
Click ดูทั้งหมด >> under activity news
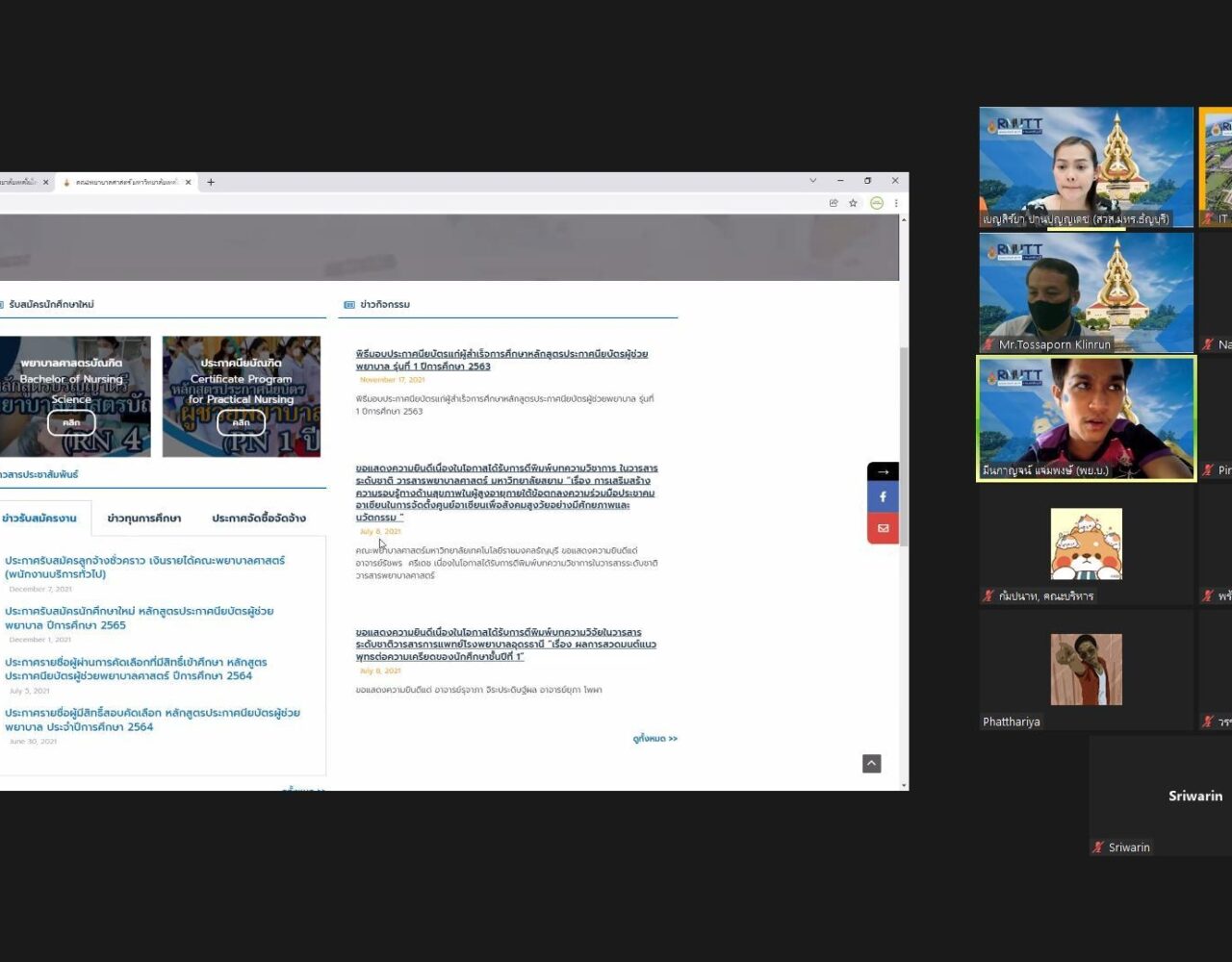[x=655, y=739]
